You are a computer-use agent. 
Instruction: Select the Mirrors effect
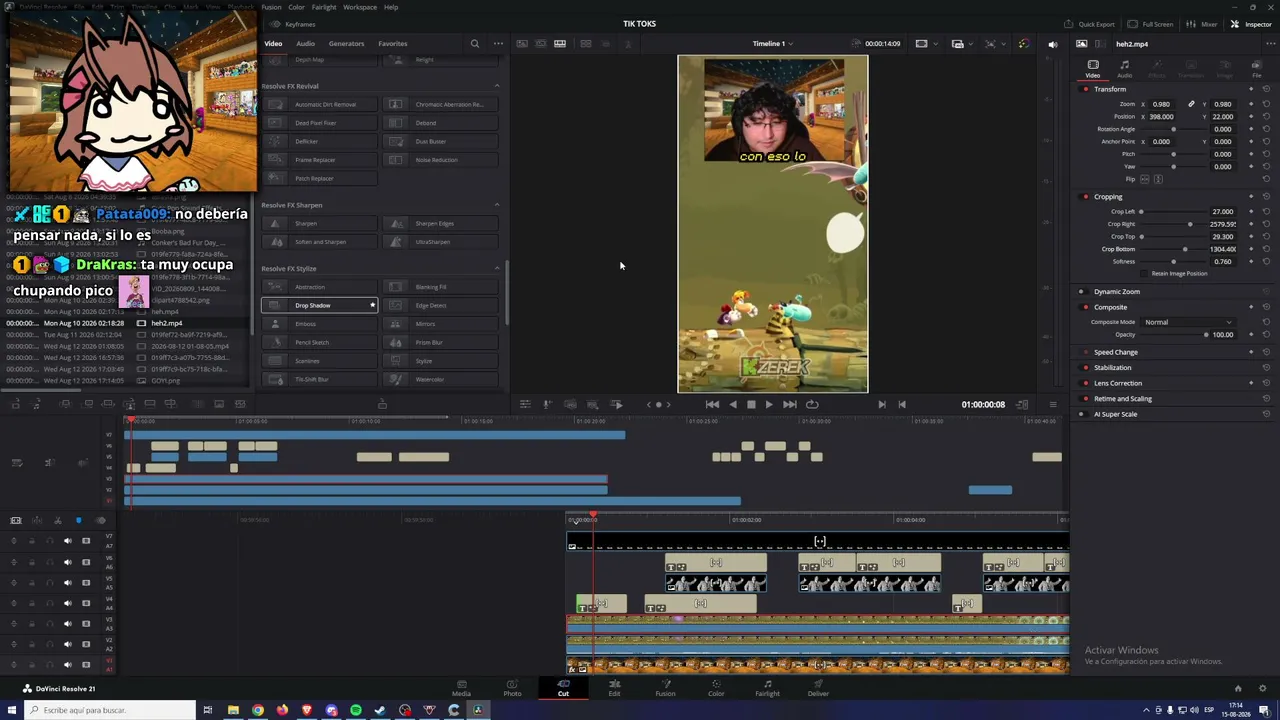pyautogui.click(x=440, y=324)
